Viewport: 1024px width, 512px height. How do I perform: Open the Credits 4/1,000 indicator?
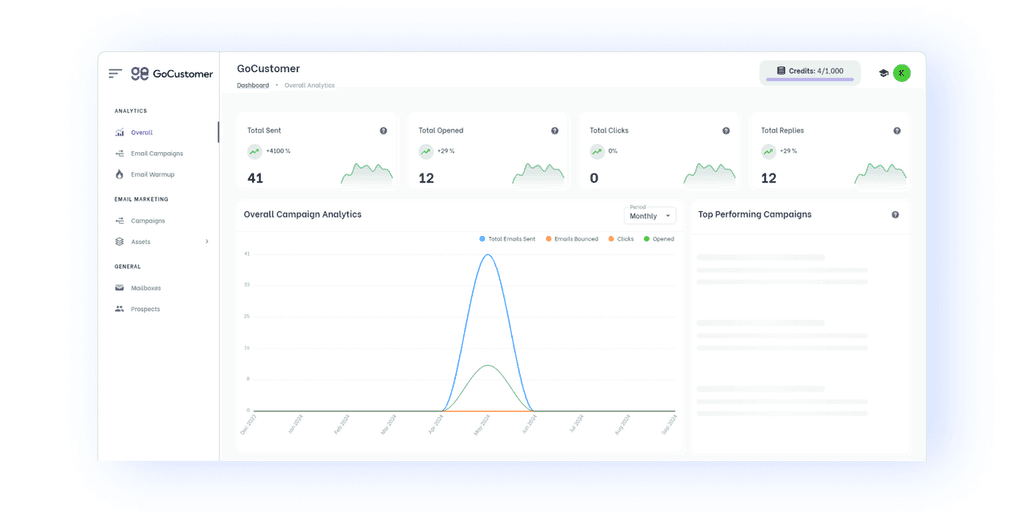pyautogui.click(x=810, y=72)
